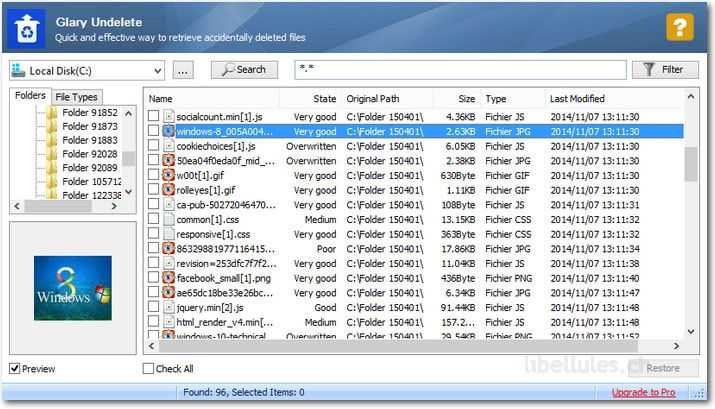Check the box for common[1].css

pos(154,218)
